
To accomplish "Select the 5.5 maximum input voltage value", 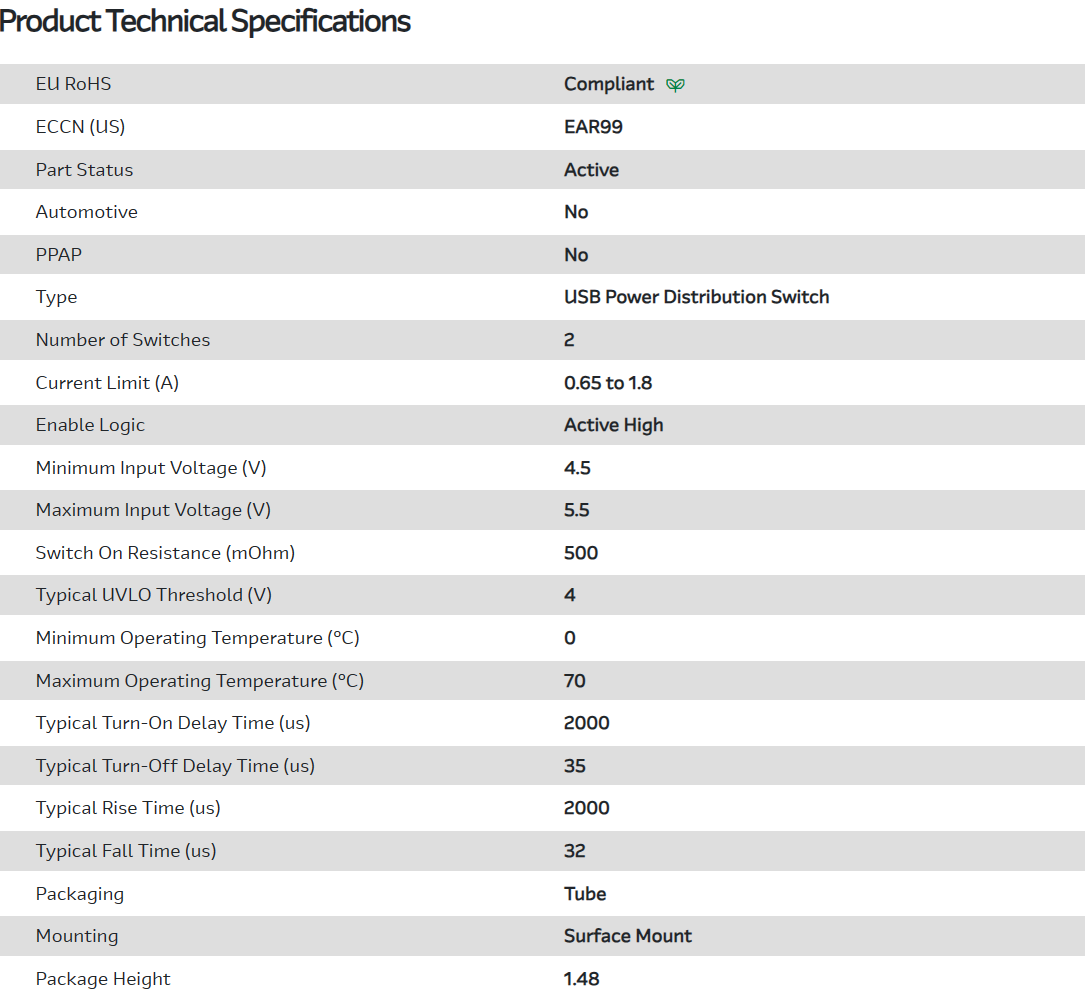I will pos(576,510).
